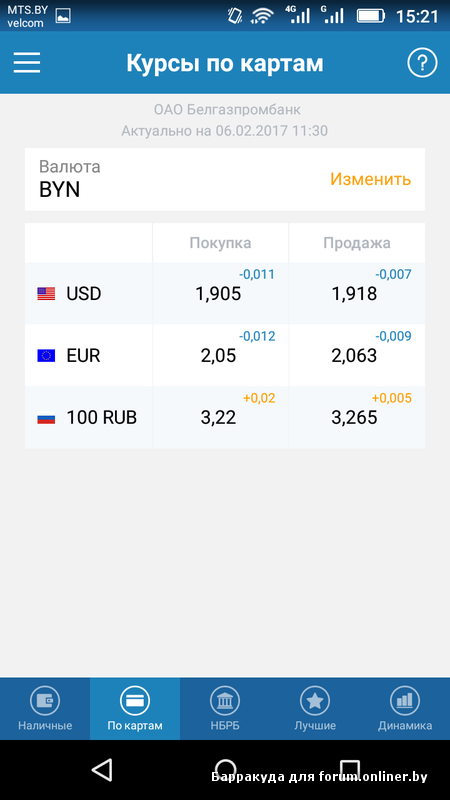Viewport: 450px width, 800px height.
Task: Click the Изменить currency link
Action: coord(370,179)
